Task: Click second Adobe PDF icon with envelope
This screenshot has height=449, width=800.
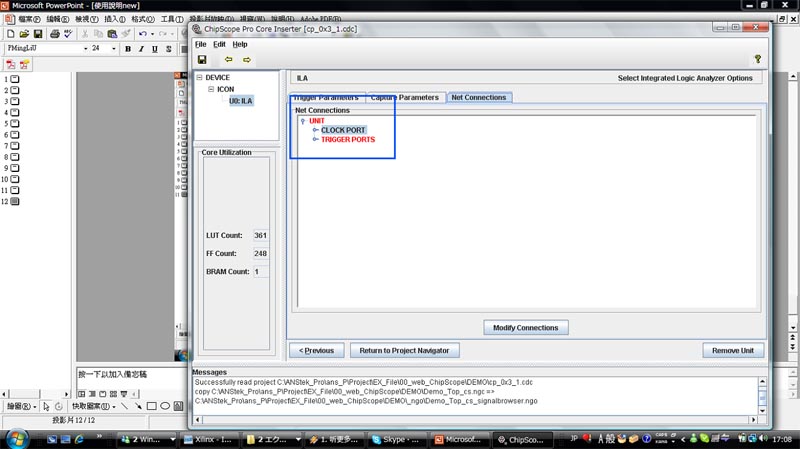Action: pos(24,65)
